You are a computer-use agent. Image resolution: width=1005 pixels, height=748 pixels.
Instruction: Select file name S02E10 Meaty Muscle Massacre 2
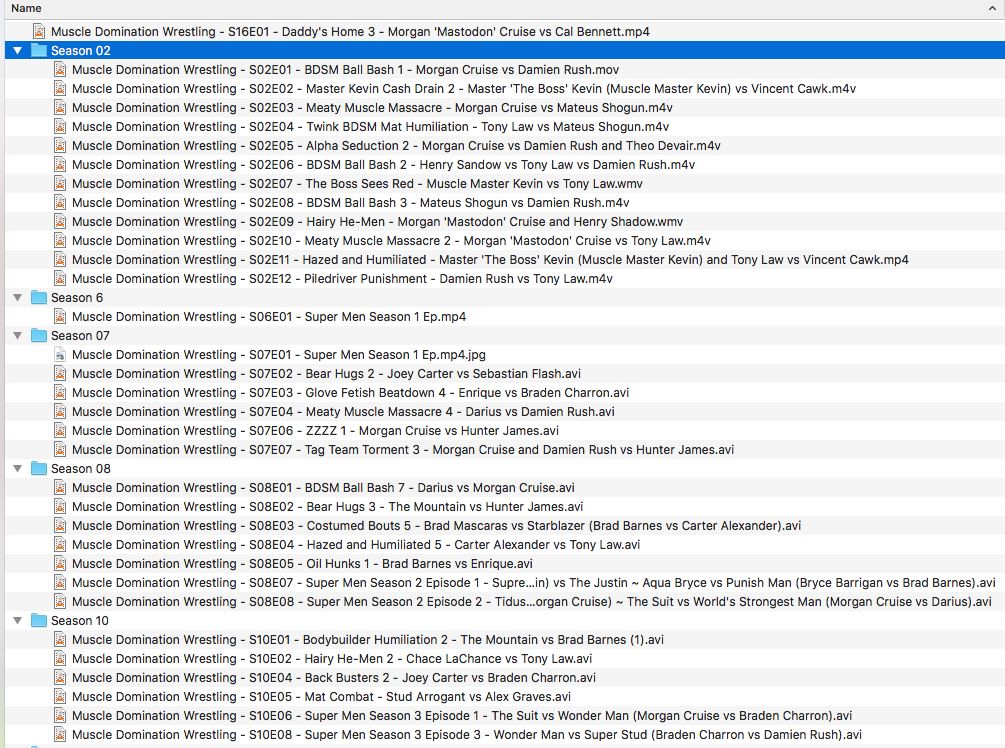pyautogui.click(x=391, y=240)
